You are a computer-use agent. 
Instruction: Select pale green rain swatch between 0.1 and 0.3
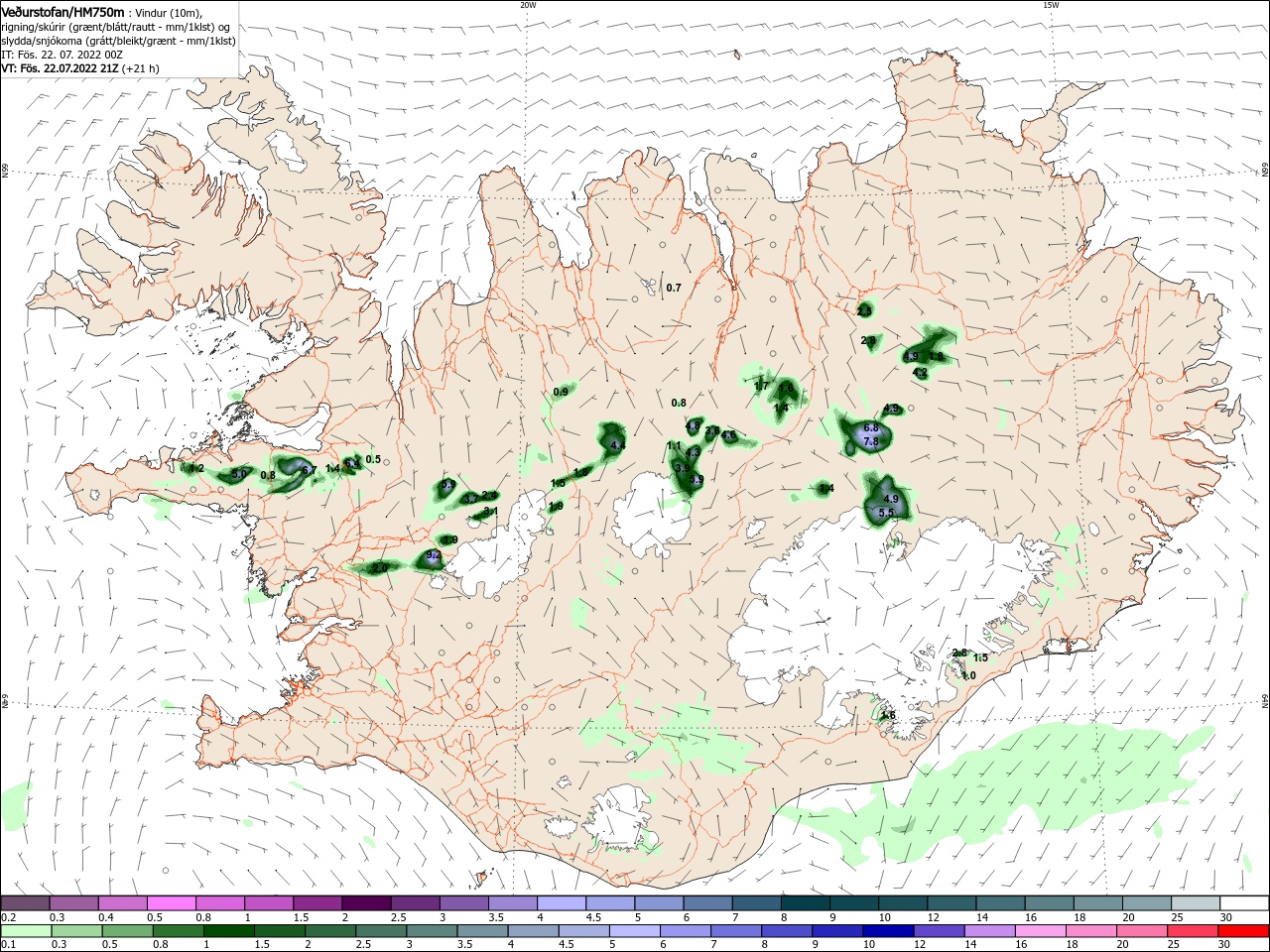coord(25,931)
